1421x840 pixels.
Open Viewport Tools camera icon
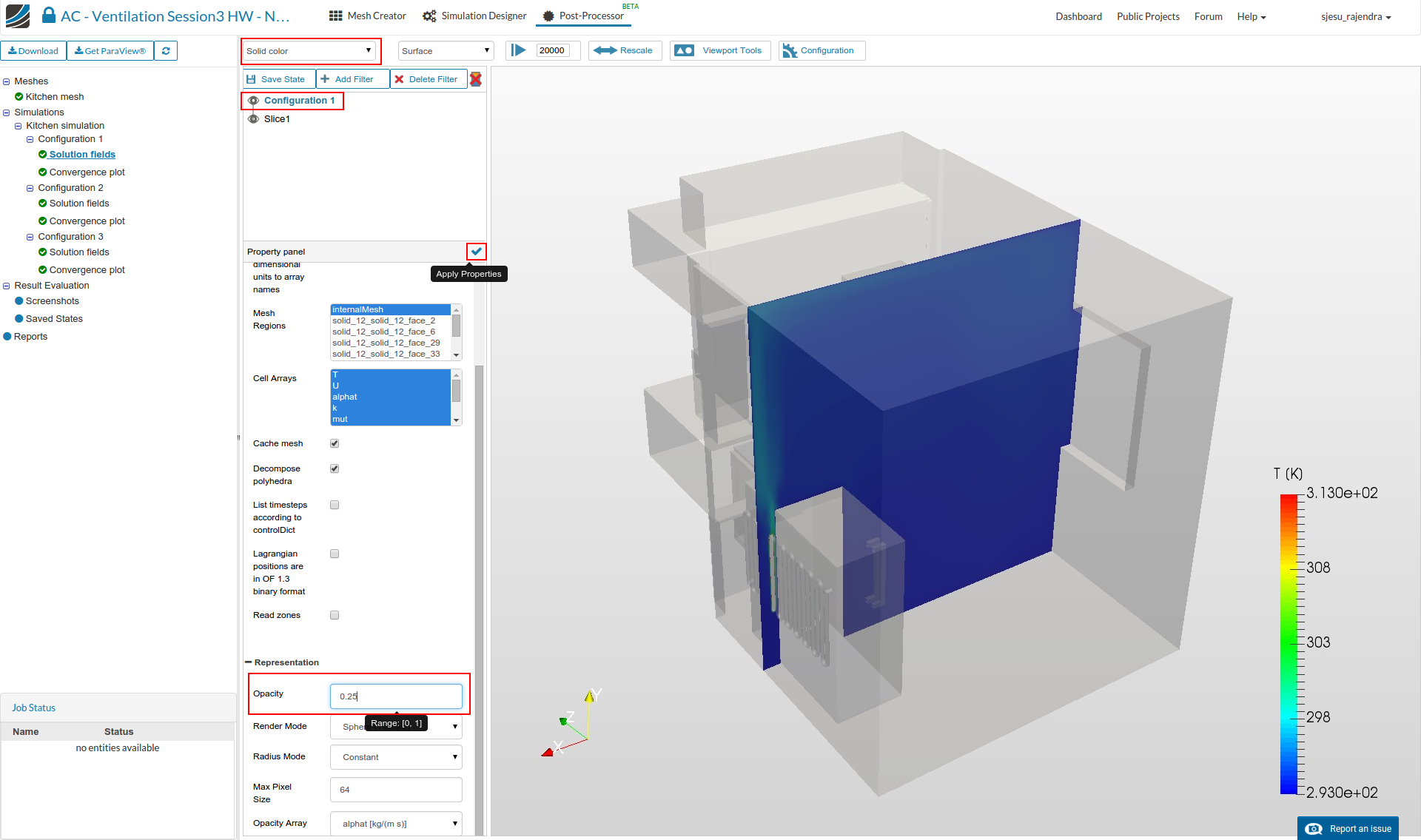click(x=685, y=50)
